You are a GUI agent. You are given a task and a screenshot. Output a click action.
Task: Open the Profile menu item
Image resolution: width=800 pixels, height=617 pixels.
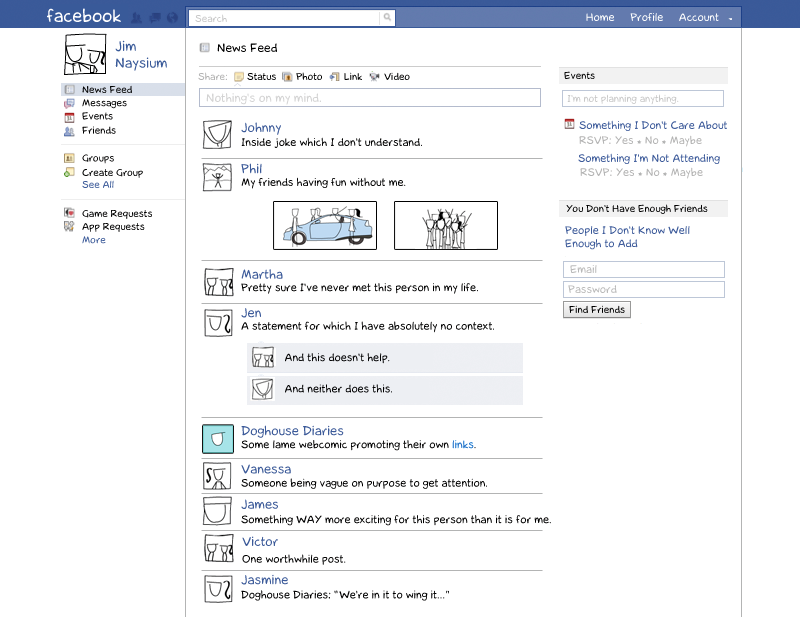click(x=646, y=17)
